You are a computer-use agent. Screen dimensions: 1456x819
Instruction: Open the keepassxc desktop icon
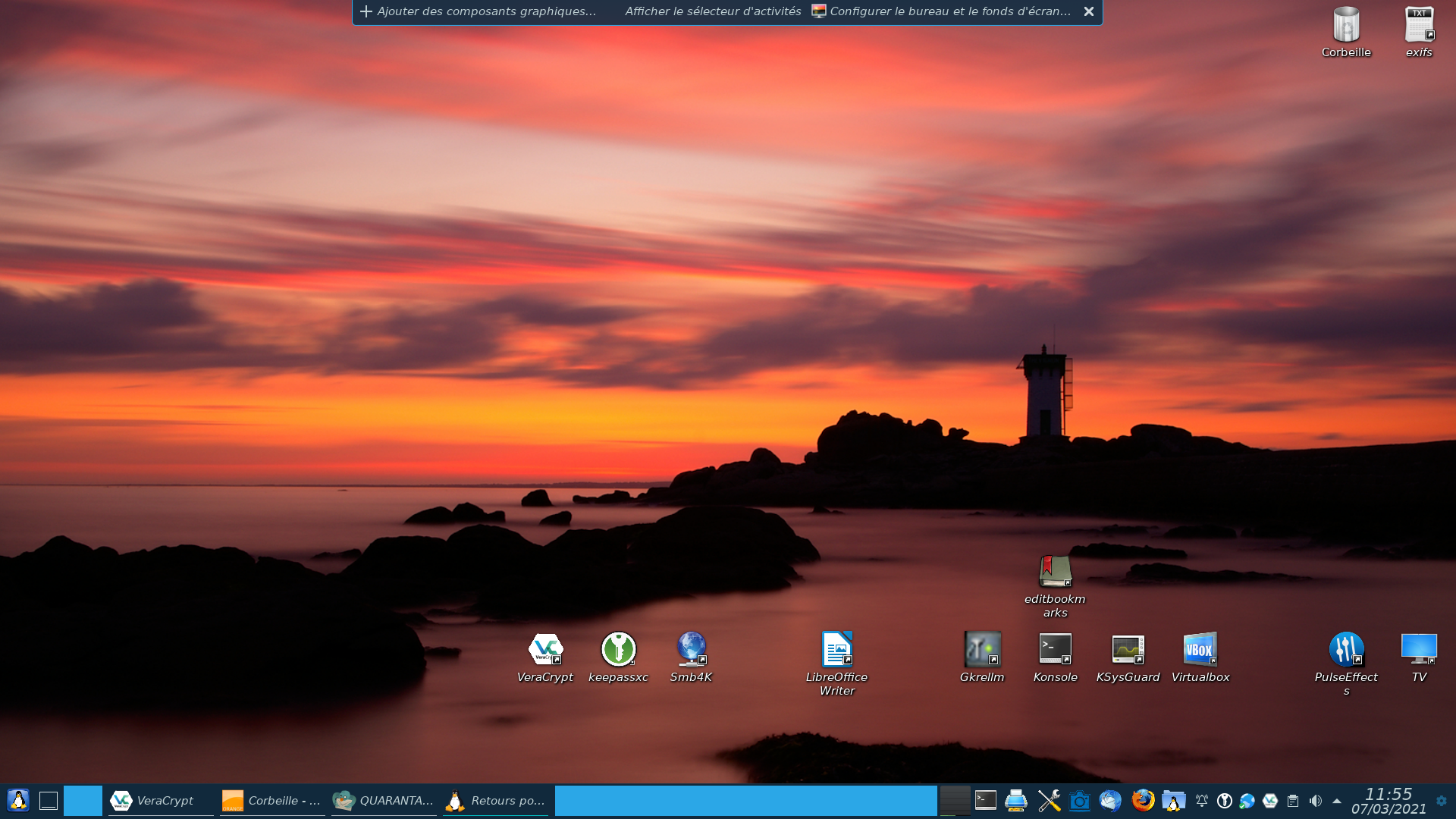coord(618,657)
